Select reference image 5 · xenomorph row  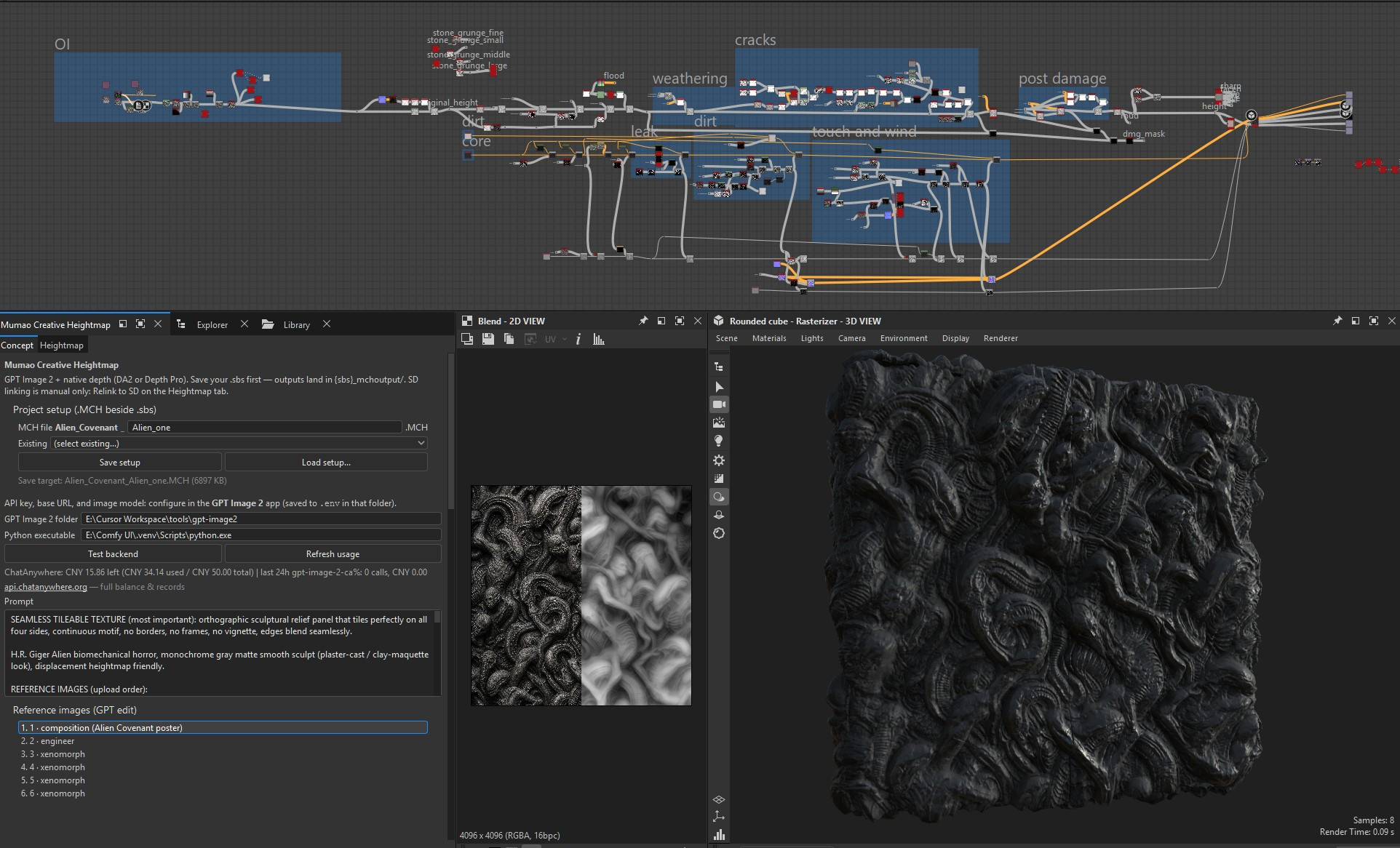pos(223,780)
